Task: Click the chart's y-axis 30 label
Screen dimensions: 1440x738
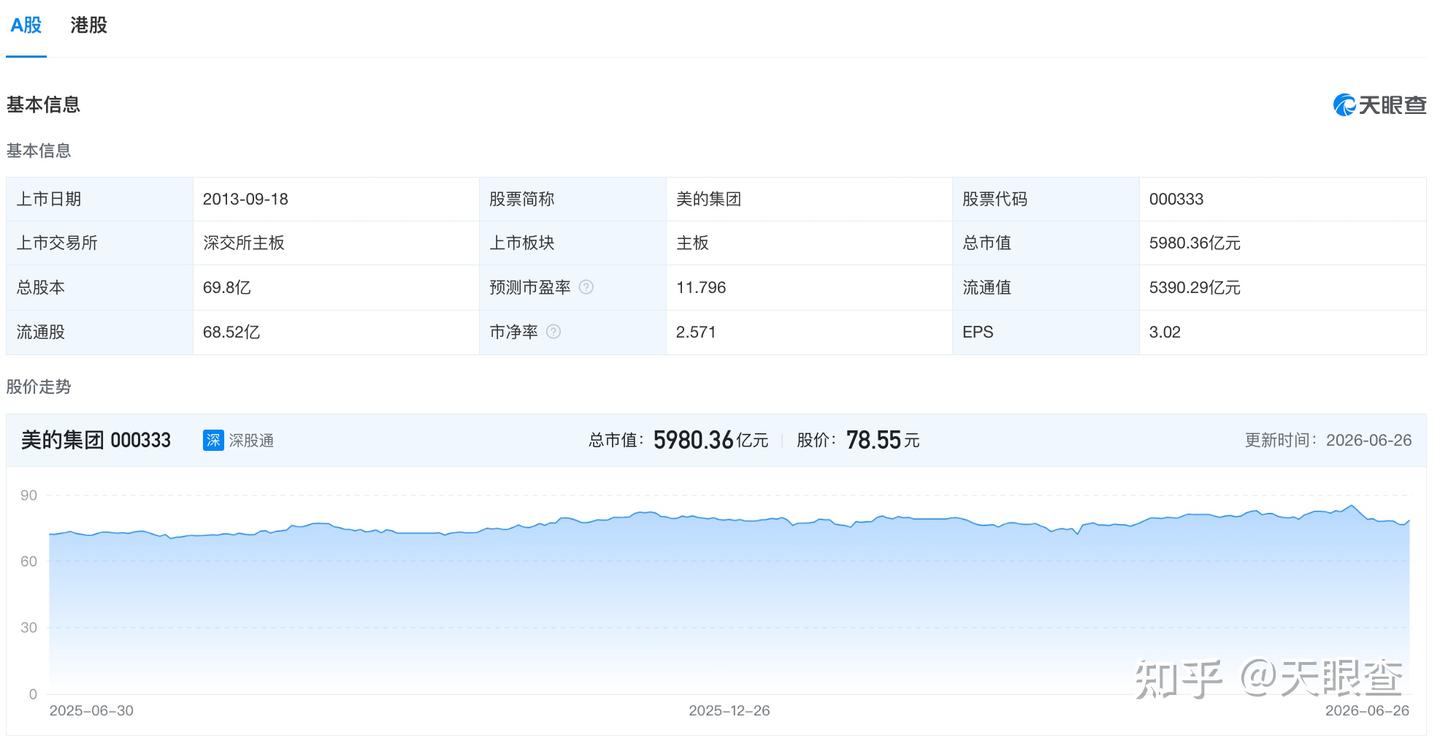Action: click(x=28, y=628)
